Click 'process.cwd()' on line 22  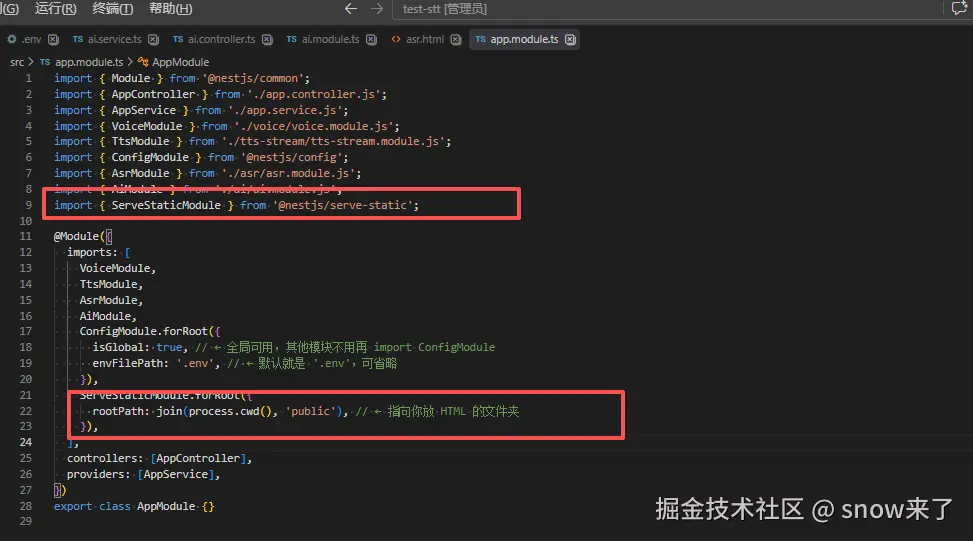tap(230, 411)
